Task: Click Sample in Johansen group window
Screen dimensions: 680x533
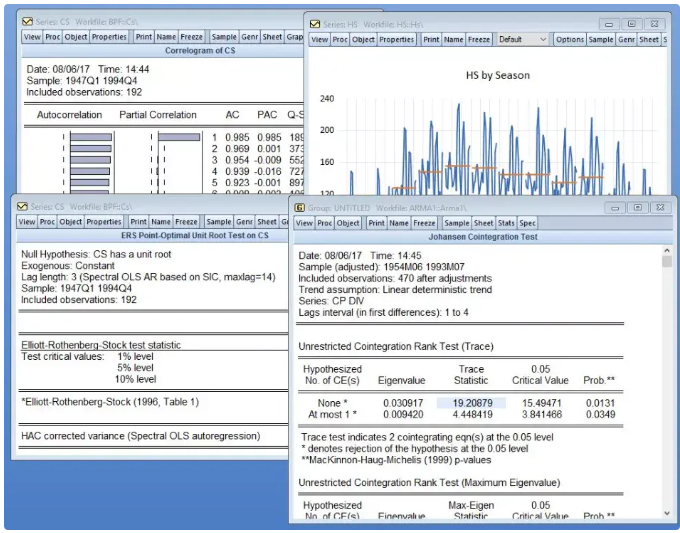Action: [457, 223]
